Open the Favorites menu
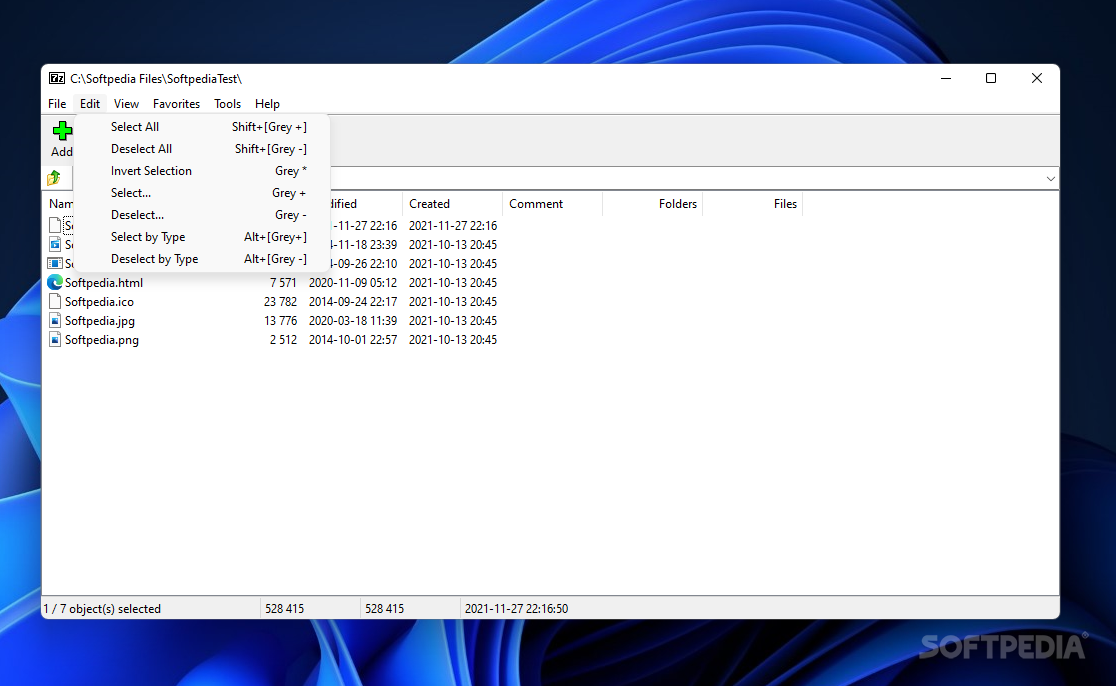Screen dimensions: 1116x686 177,104
